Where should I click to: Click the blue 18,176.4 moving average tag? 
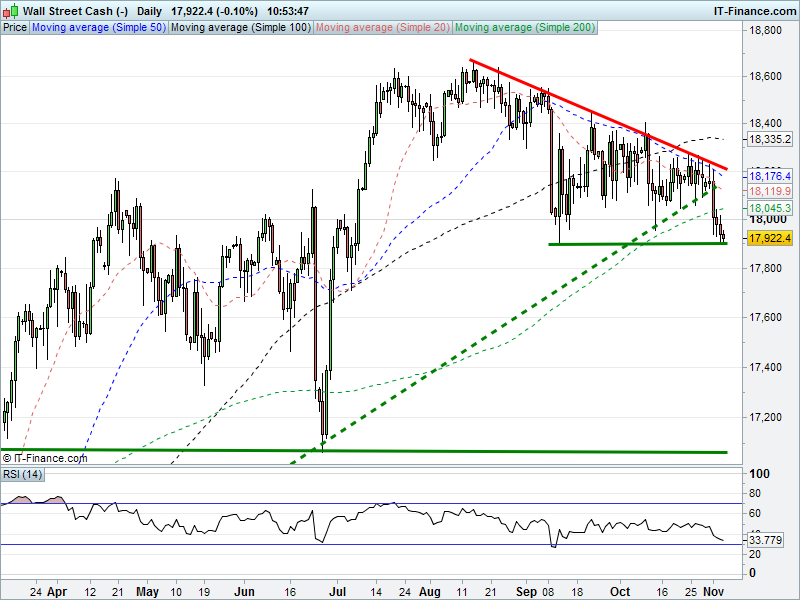[x=769, y=177]
